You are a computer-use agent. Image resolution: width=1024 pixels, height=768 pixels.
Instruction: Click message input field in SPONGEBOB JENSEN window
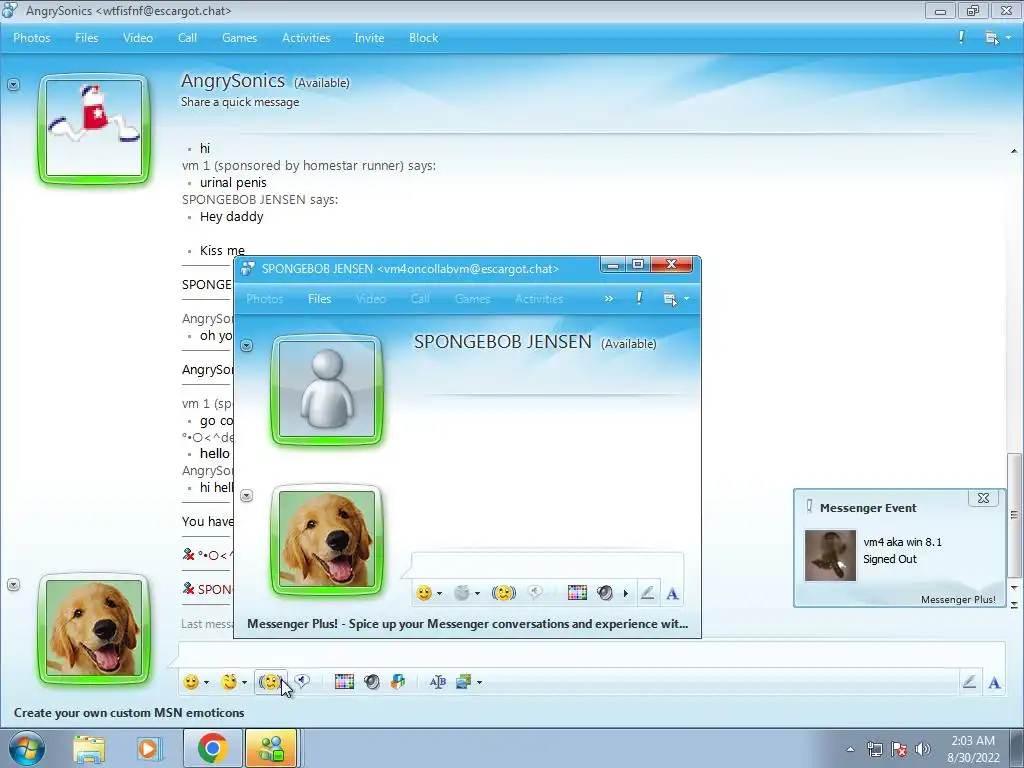click(x=547, y=564)
